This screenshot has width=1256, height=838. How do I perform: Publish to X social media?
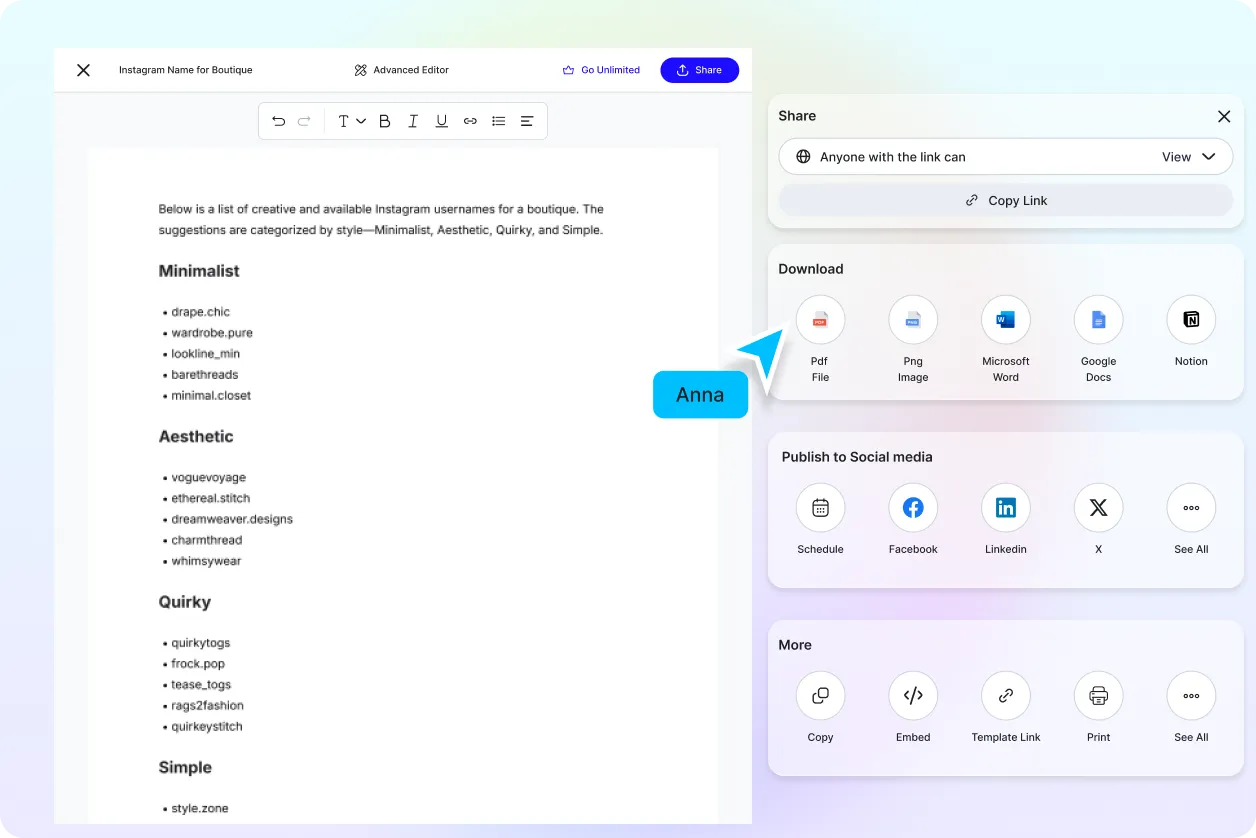(x=1098, y=507)
